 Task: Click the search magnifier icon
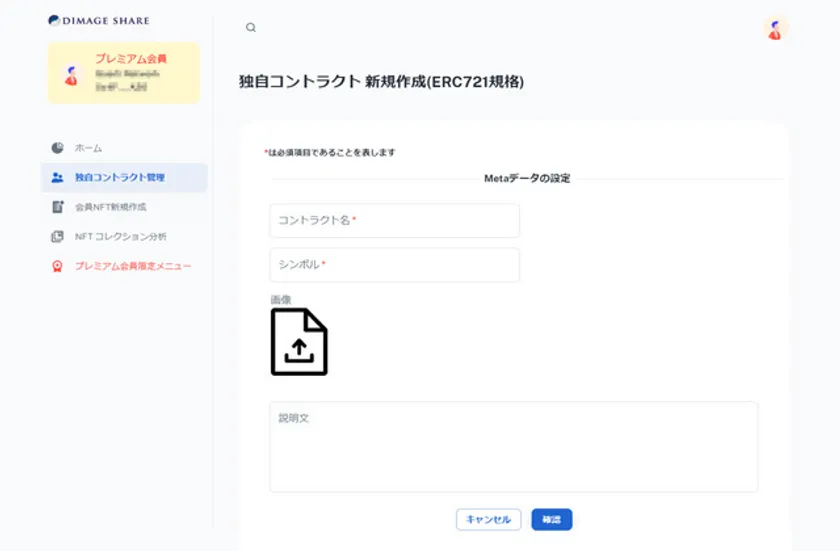[251, 28]
